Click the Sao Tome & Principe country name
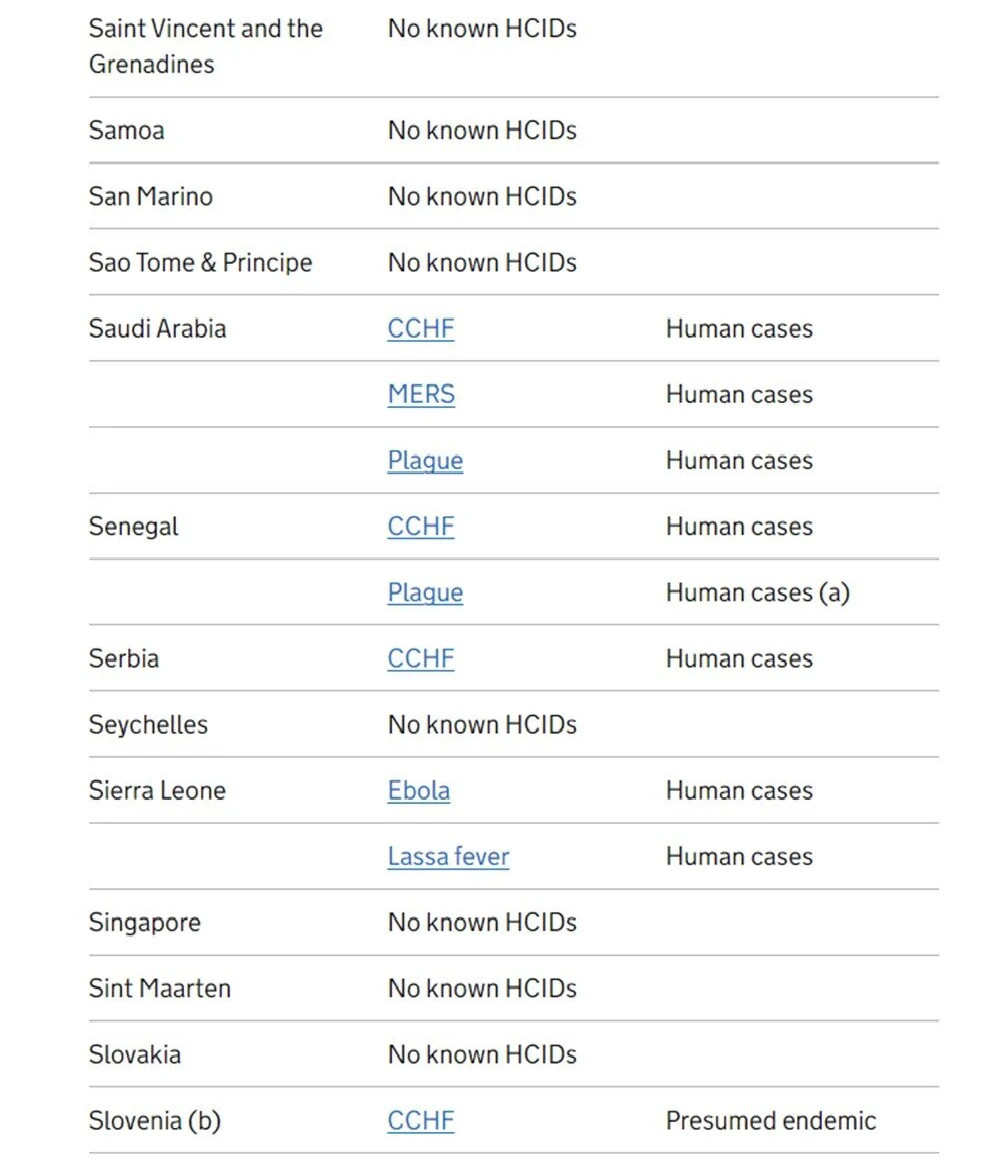The image size is (1000, 1168). [200, 262]
